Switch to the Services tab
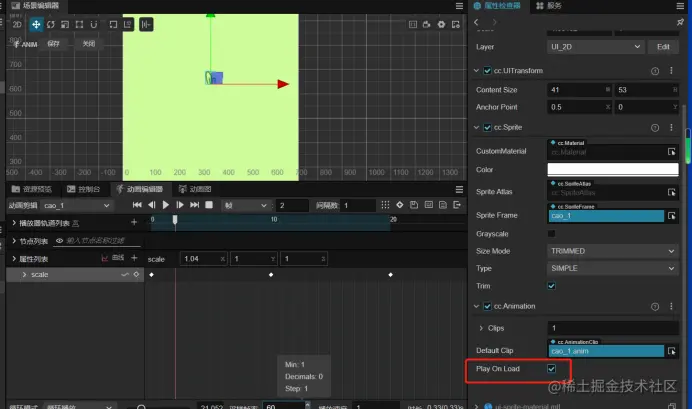The image size is (692, 409). tap(549, 6)
